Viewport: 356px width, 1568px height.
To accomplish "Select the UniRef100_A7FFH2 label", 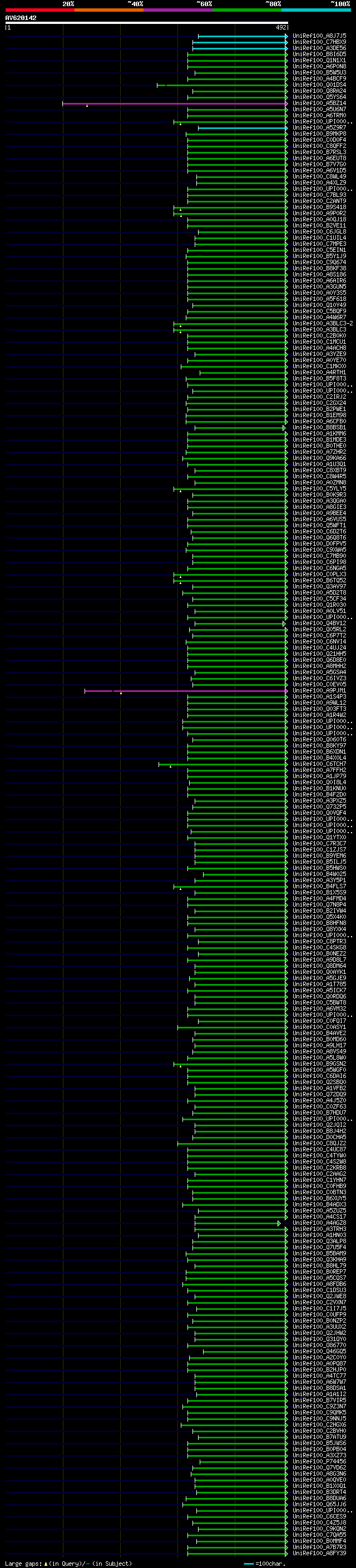I will [x=319, y=770].
